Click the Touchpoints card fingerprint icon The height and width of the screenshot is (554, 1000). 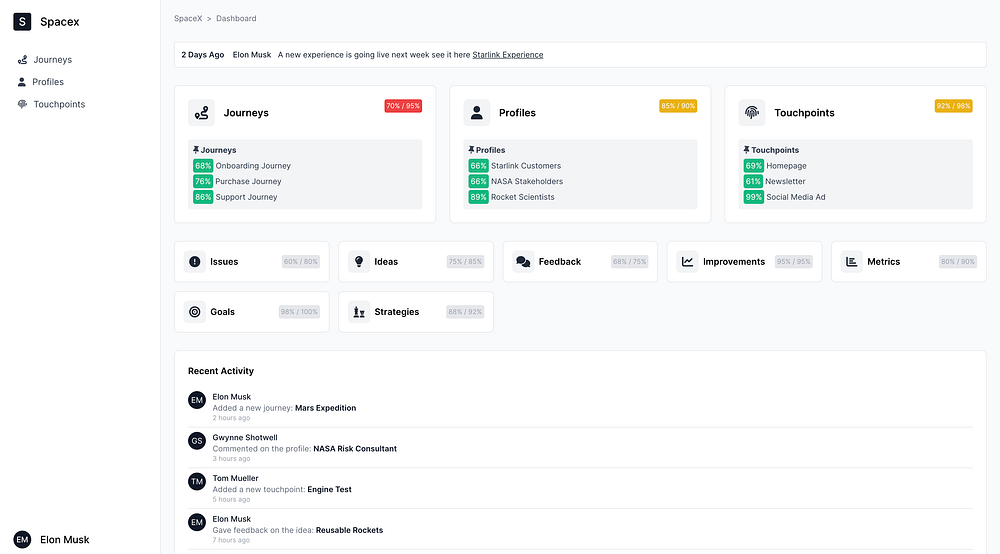752,113
